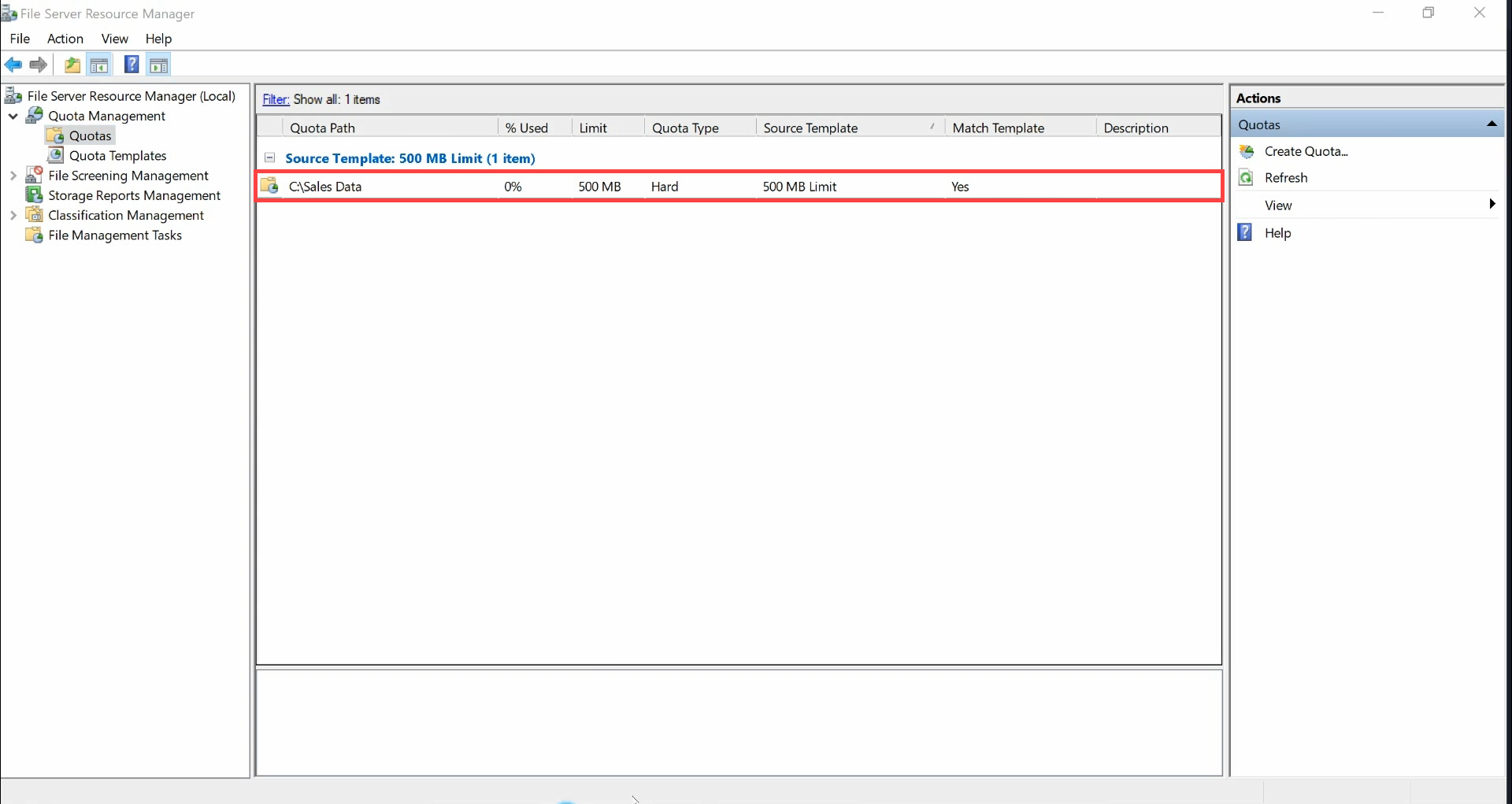1512x804 pixels.
Task: Click the Create Quota action icon
Action: coord(1246,151)
